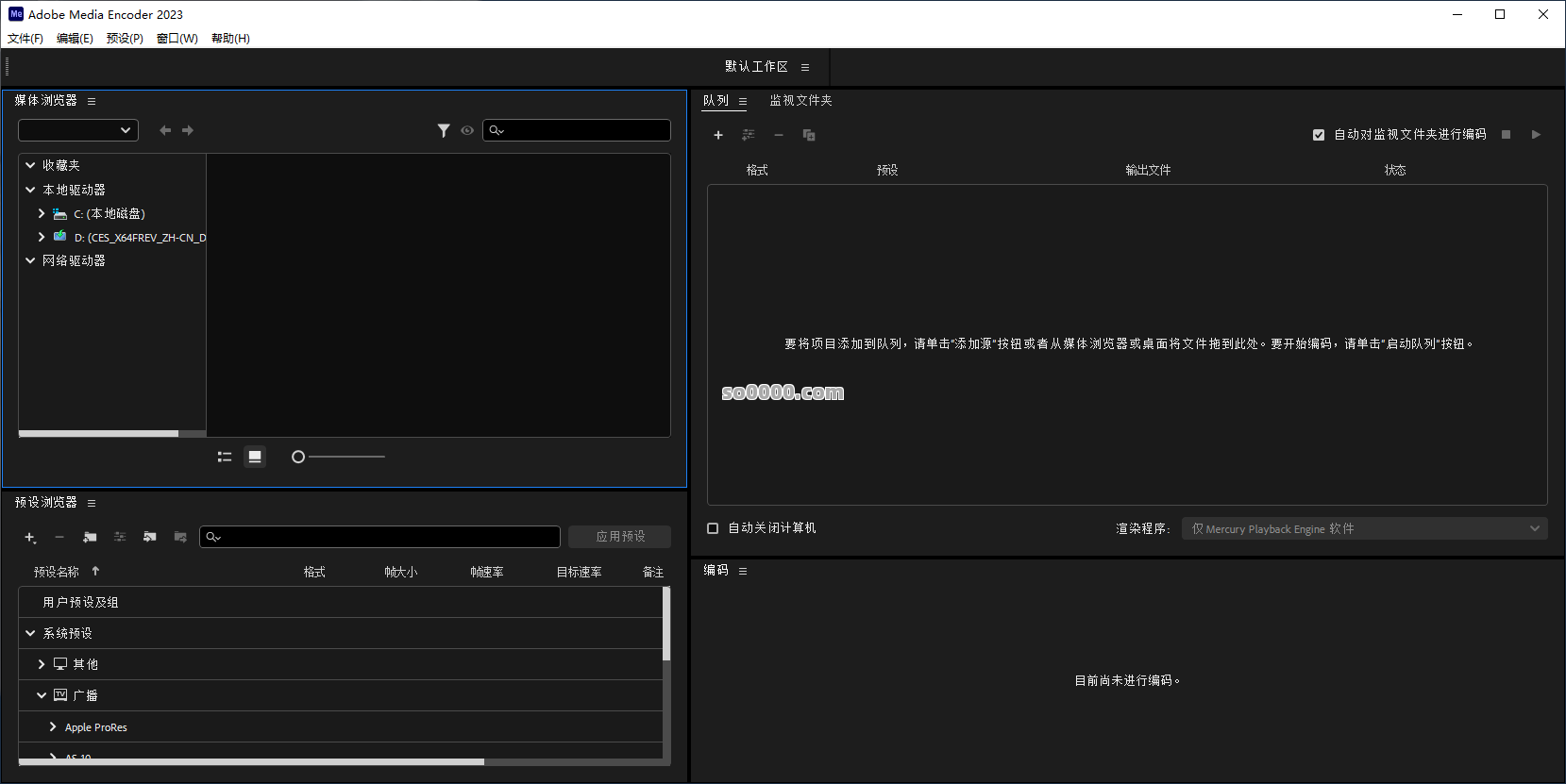Open the 媒体浏览器 panel menu icon
This screenshot has width=1566, height=784.
(92, 101)
